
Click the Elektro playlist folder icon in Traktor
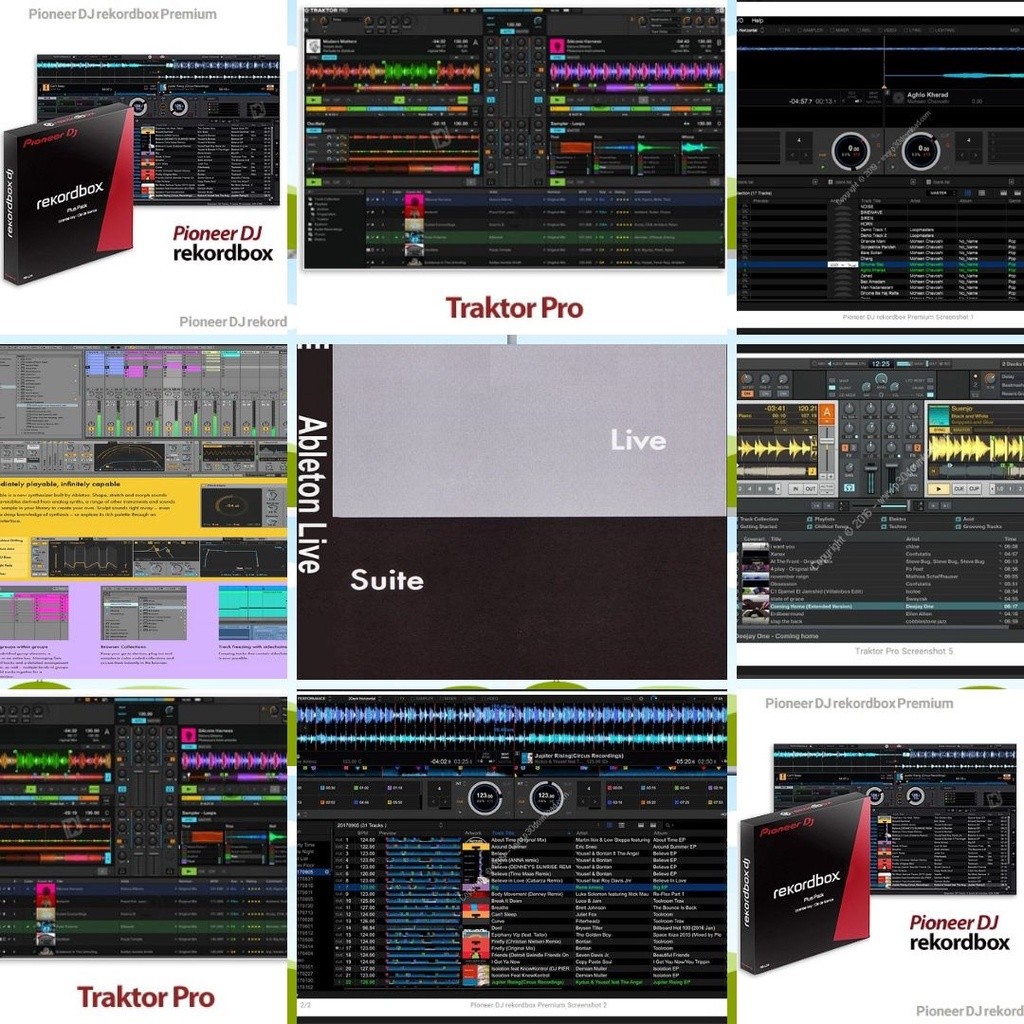(x=883, y=519)
